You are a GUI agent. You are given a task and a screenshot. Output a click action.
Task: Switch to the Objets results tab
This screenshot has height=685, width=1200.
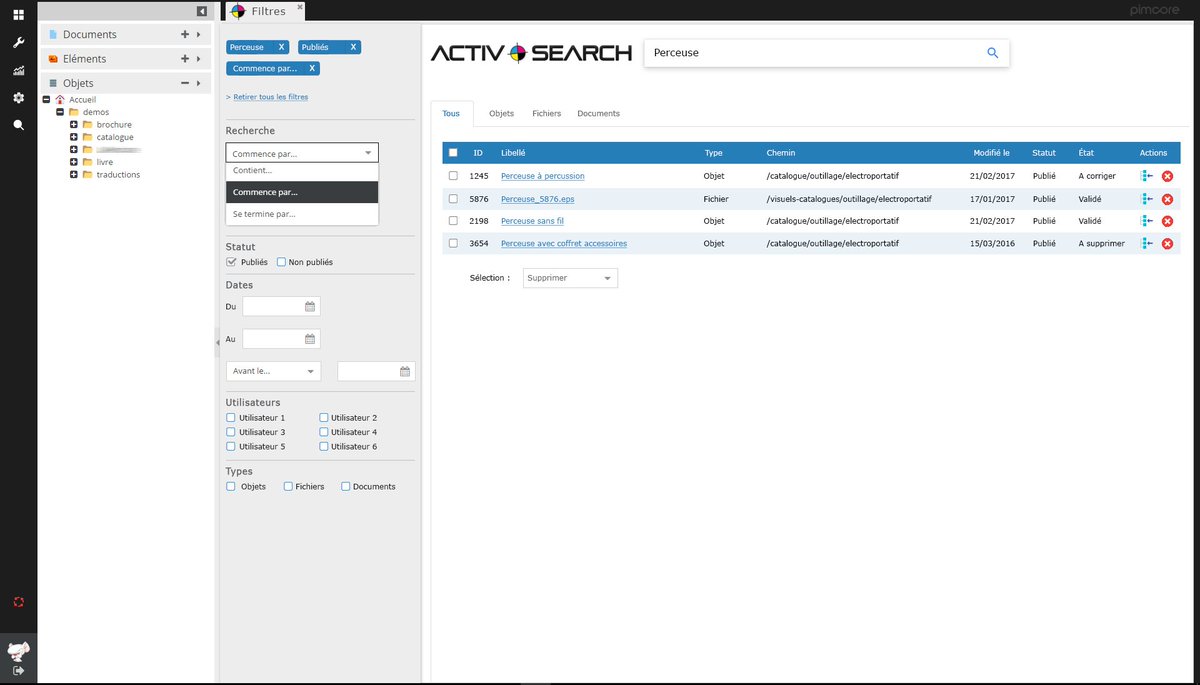[x=501, y=114]
